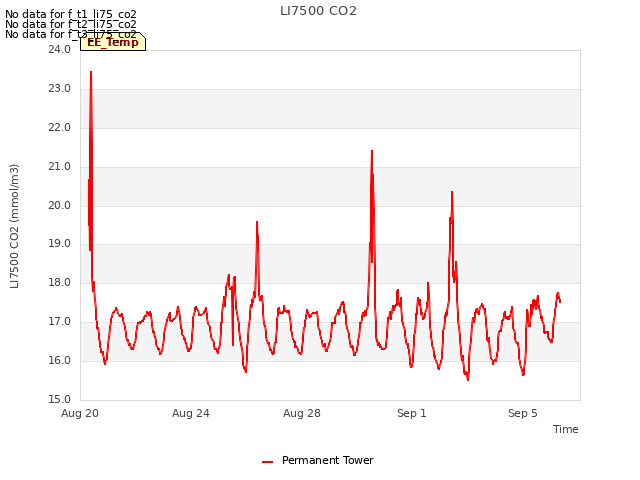Click the 21.0 y-axis tick label
Image resolution: width=640 pixels, height=480 pixels.
(x=60, y=167)
